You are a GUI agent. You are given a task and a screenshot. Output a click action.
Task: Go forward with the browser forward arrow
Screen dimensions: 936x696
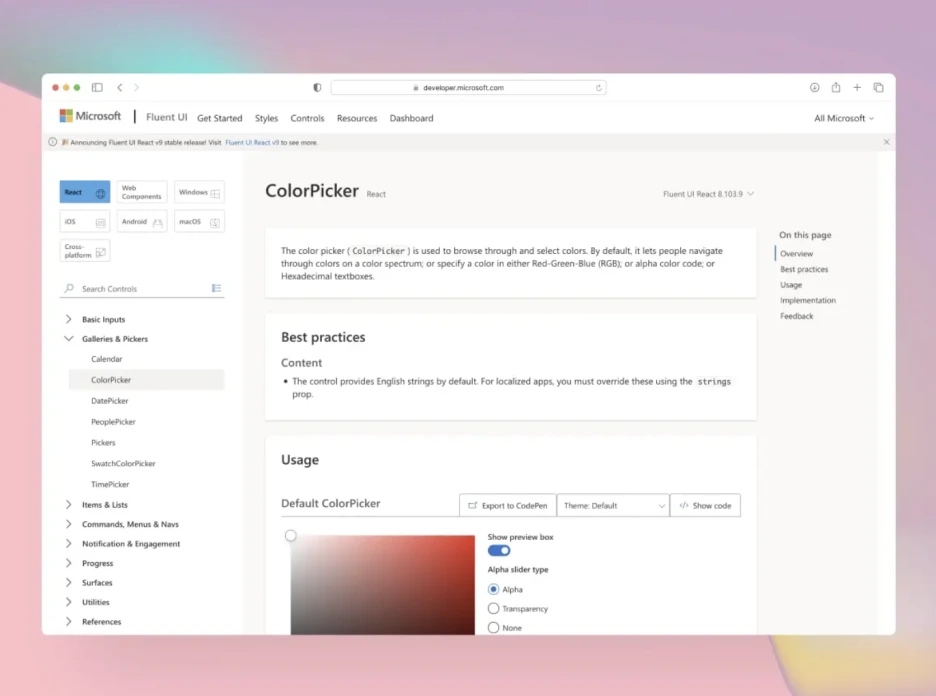click(x=136, y=87)
